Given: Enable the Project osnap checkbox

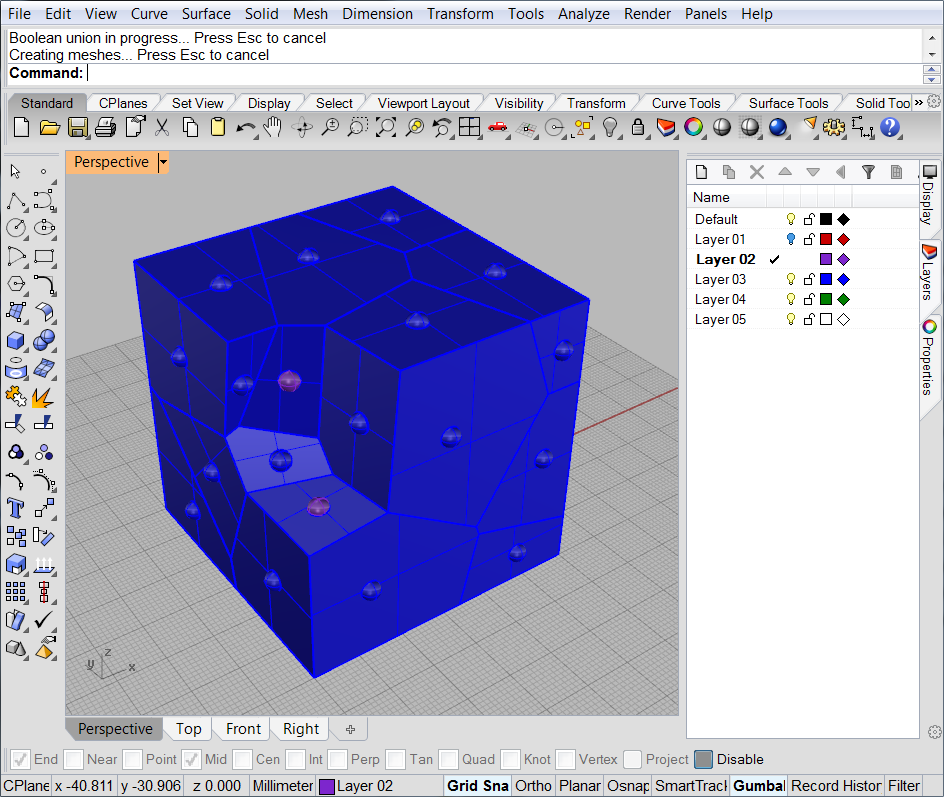Looking at the screenshot, I should (x=632, y=759).
